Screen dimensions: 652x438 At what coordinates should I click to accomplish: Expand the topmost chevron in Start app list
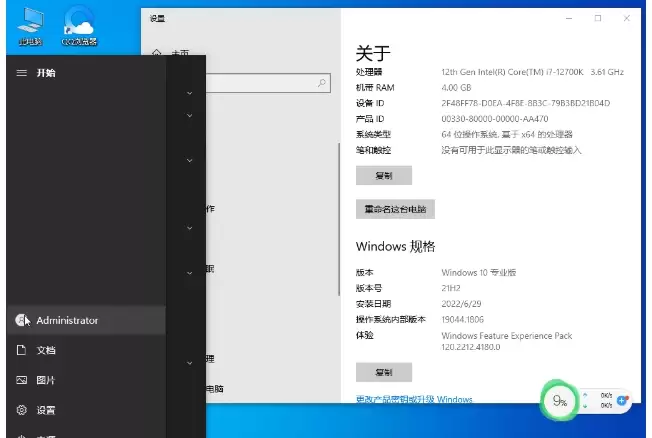click(190, 93)
